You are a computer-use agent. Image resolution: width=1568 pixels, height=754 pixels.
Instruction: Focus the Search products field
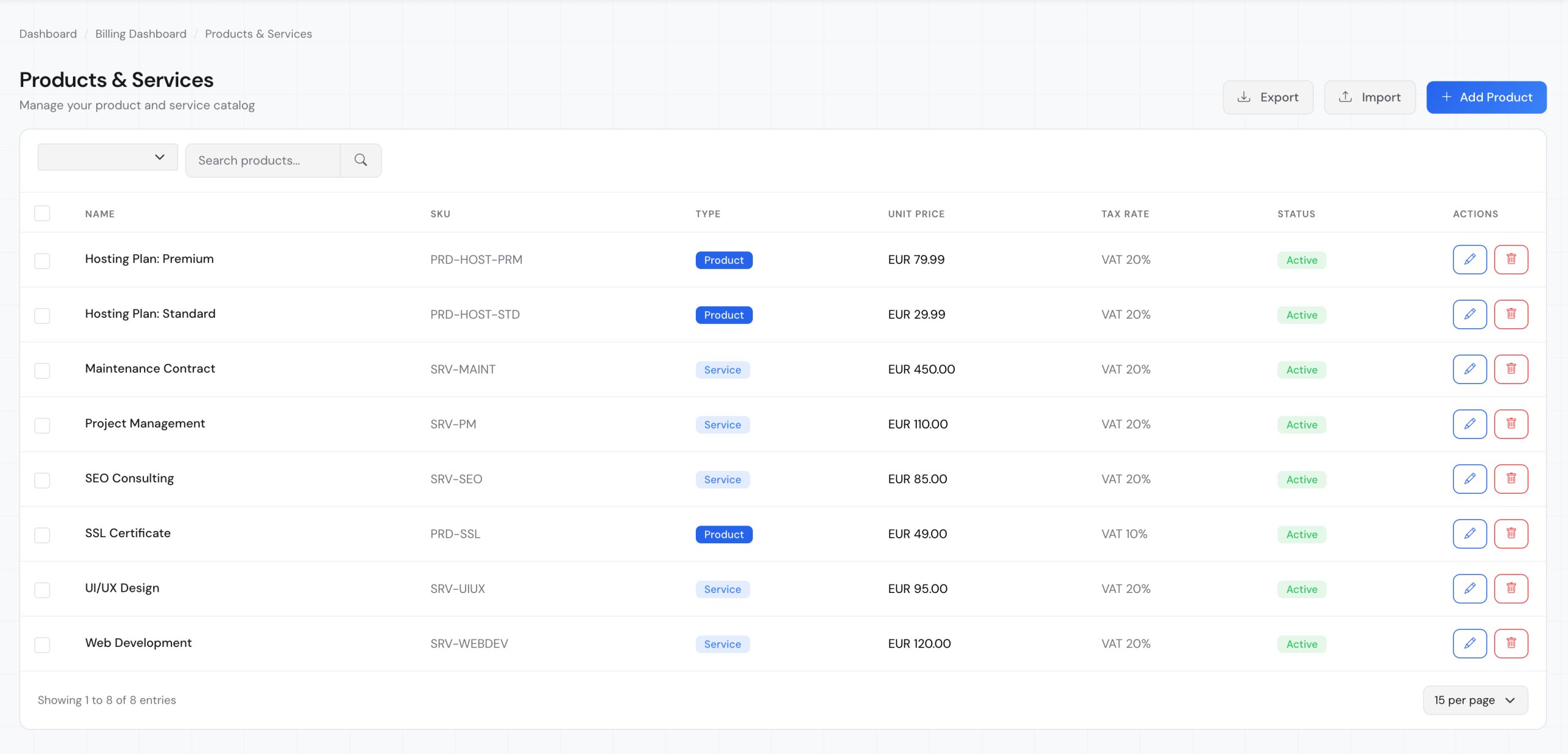tap(263, 160)
